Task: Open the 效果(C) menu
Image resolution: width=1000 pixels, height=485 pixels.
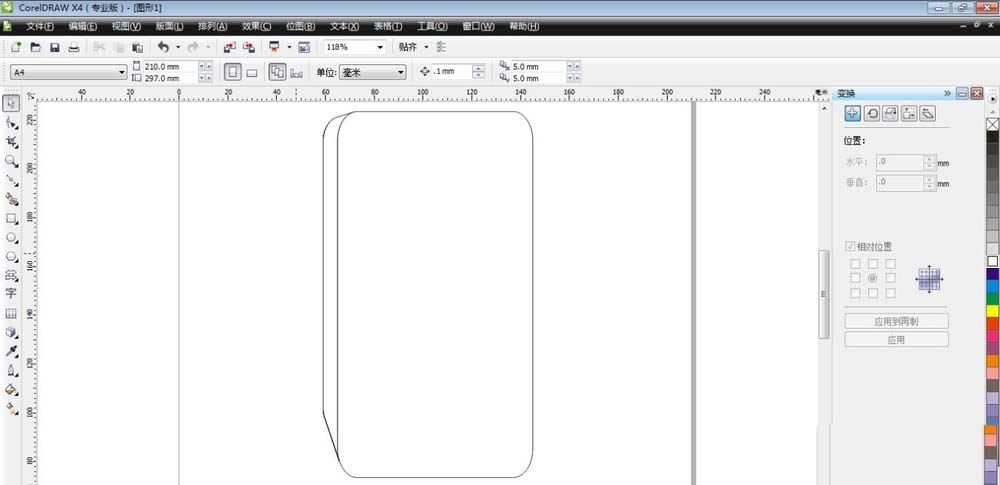Action: point(256,26)
